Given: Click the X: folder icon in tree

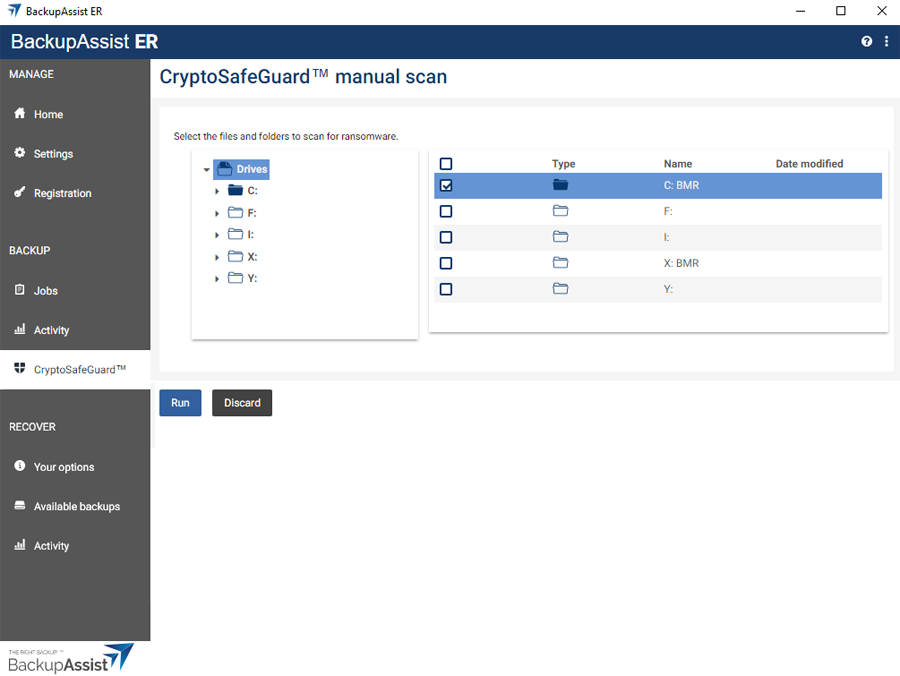Looking at the screenshot, I should tap(235, 256).
